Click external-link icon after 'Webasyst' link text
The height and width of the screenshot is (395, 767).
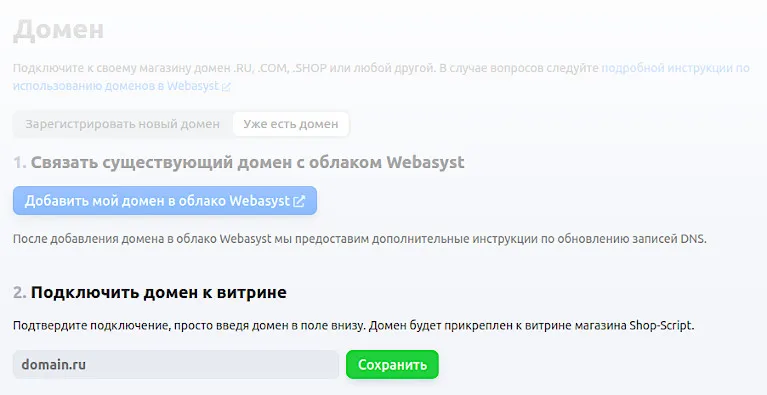[x=226, y=87]
